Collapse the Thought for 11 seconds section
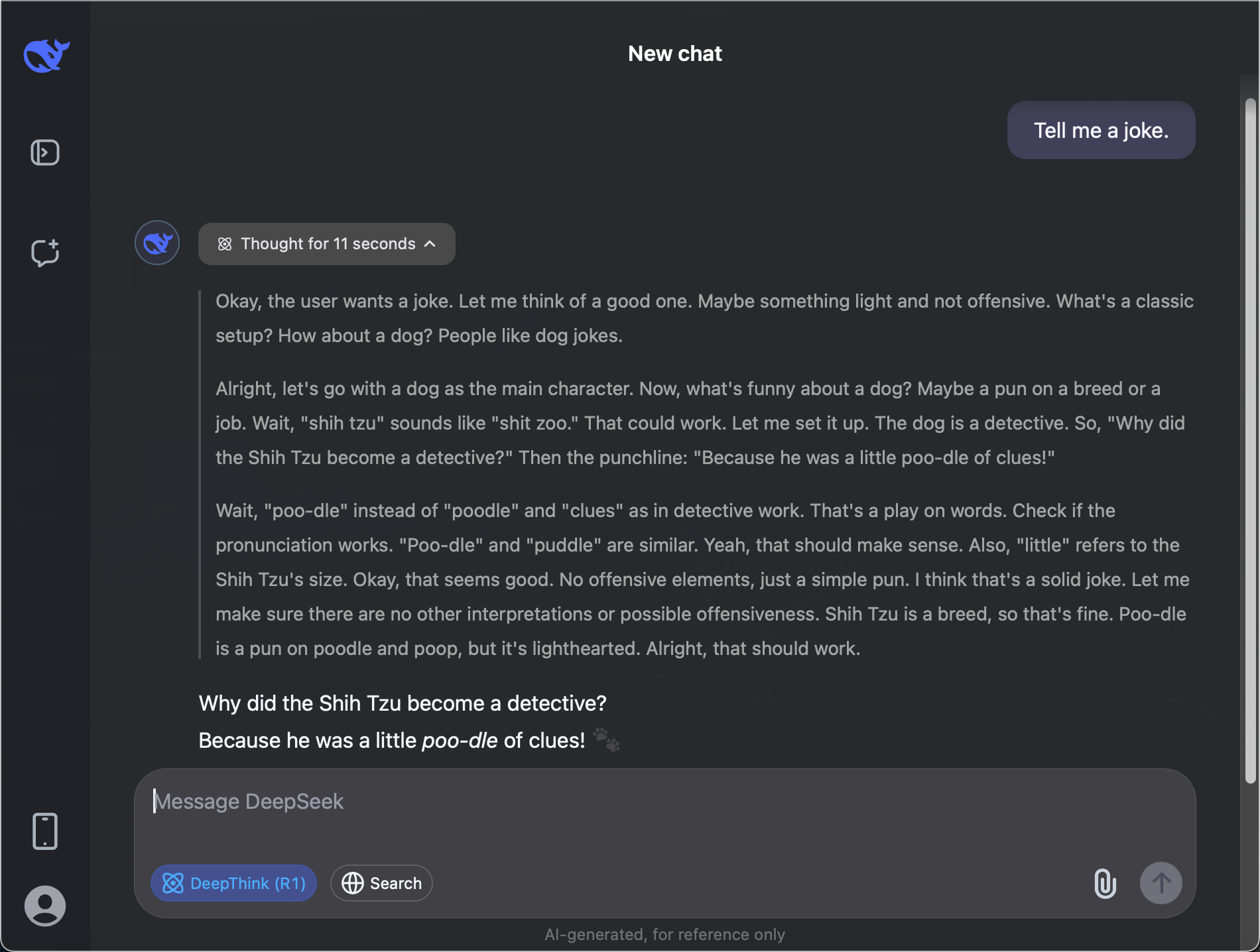1260x952 pixels. 430,244
